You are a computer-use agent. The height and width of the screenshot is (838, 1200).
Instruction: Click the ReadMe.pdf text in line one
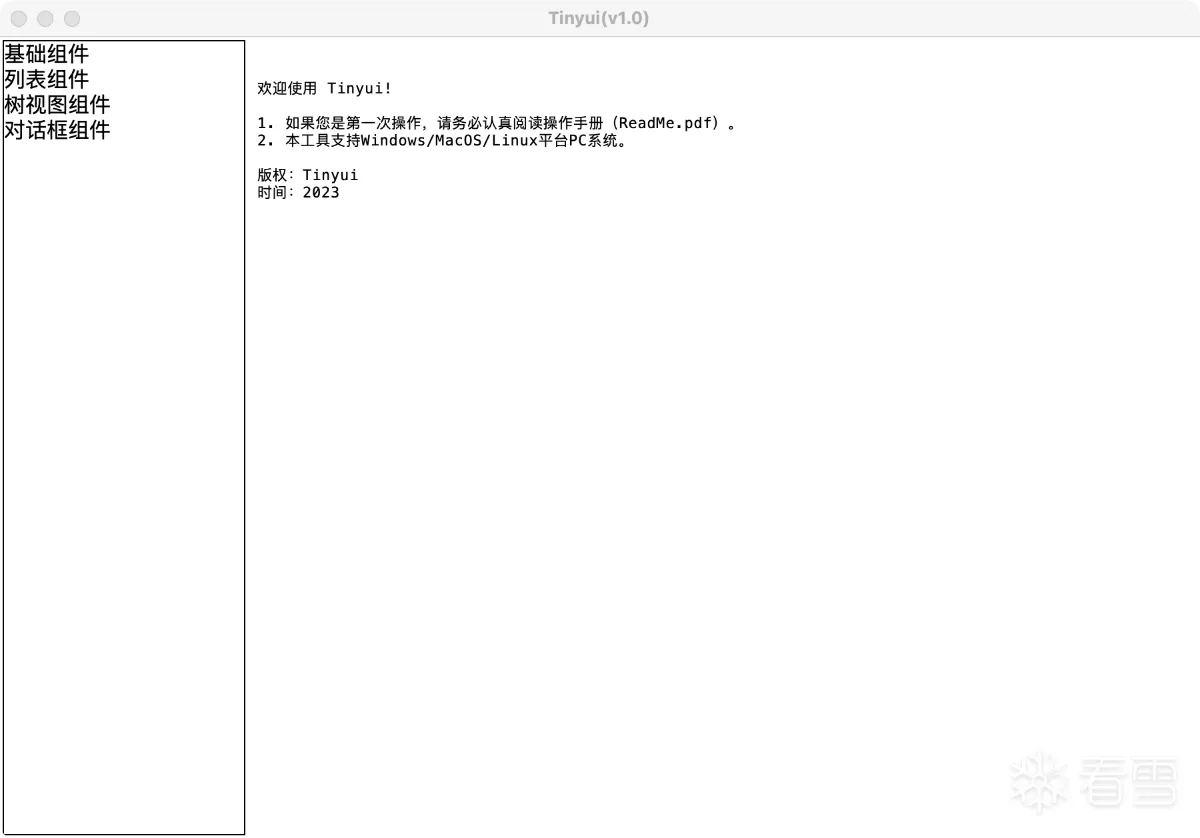coord(668,123)
